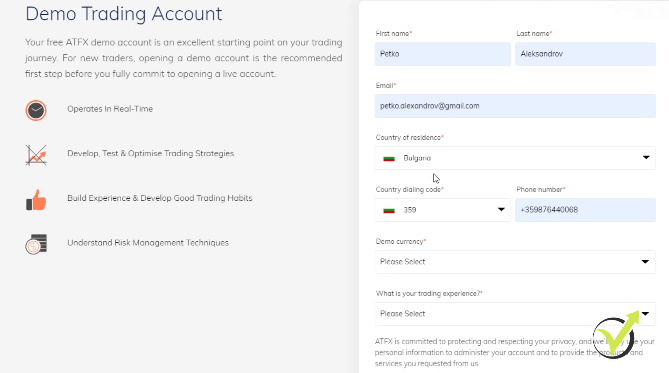Click the Demo currency dropdown arrow
Screen dimensions: 669x373
[646, 262]
